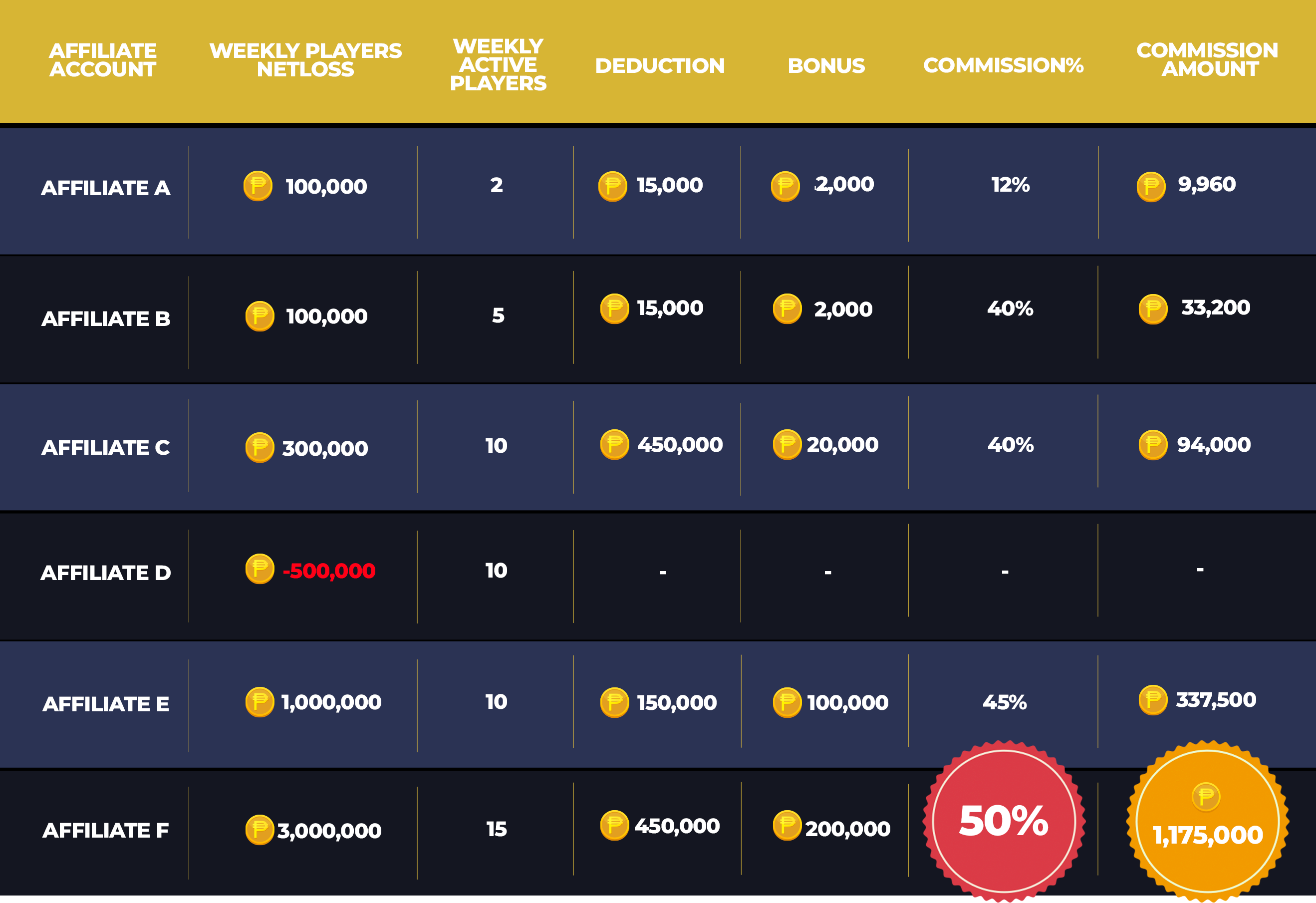Click the 45% commission value for Affiliate E
1316x903 pixels.
pos(1005,702)
